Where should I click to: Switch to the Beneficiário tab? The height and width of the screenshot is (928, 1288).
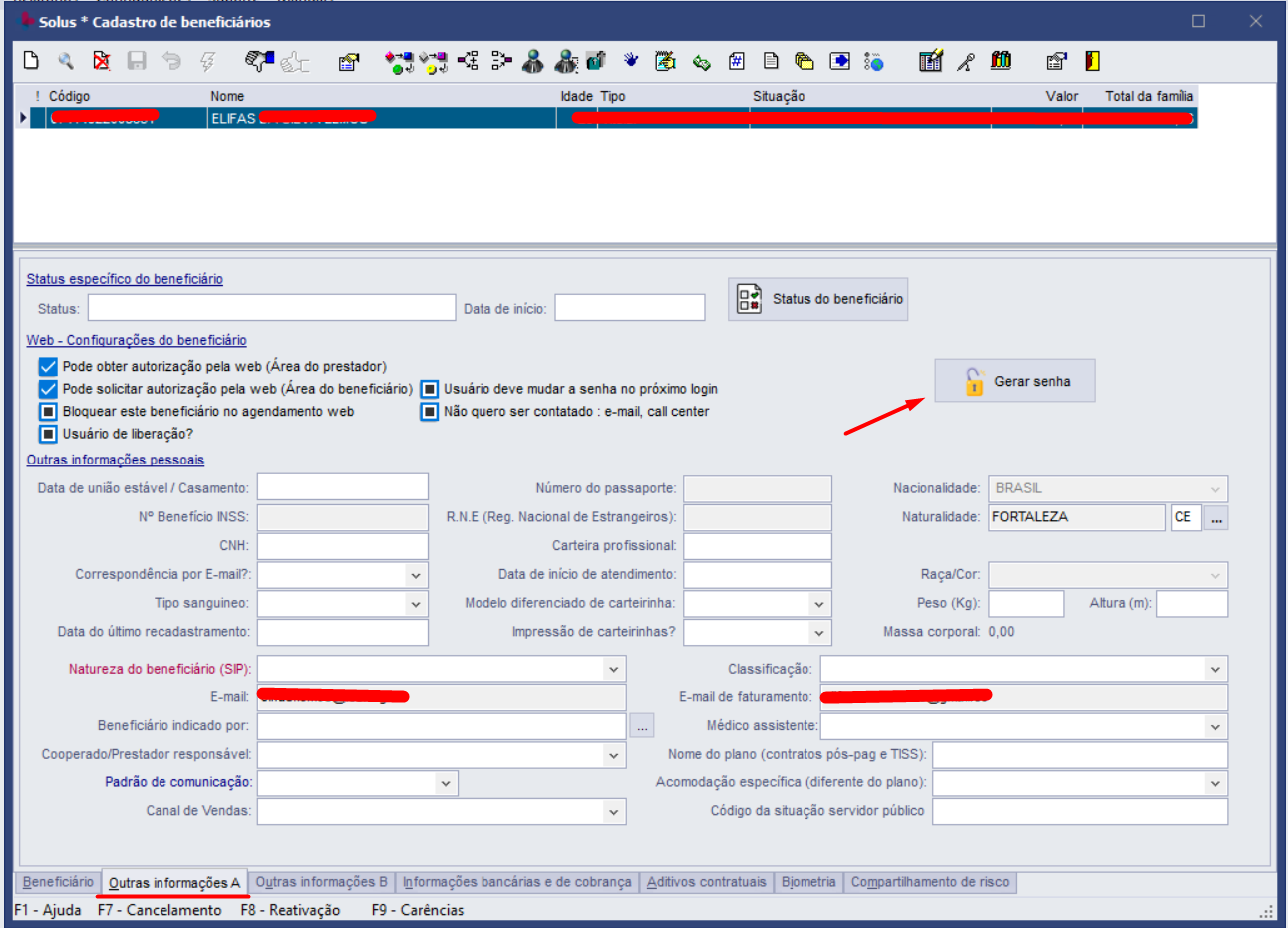[58, 882]
